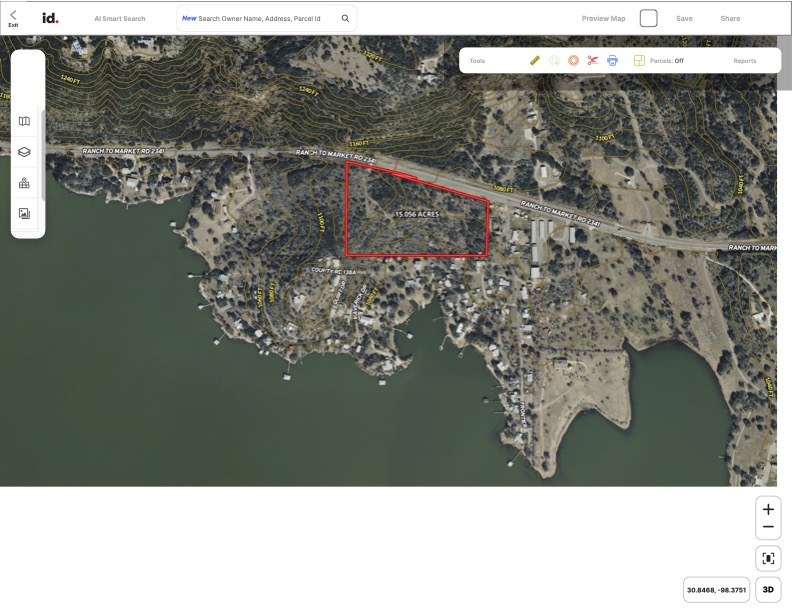Viewport: 792px width, 612px height.
Task: Select the ruler measure tool
Action: tap(534, 61)
